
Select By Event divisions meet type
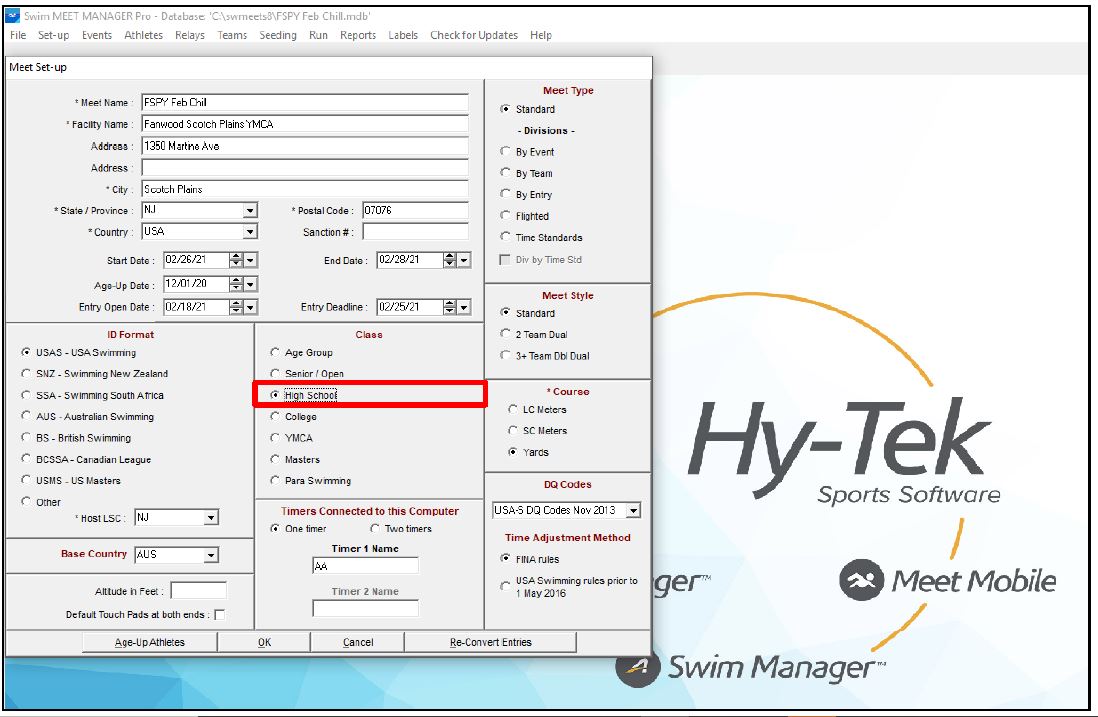pos(506,151)
